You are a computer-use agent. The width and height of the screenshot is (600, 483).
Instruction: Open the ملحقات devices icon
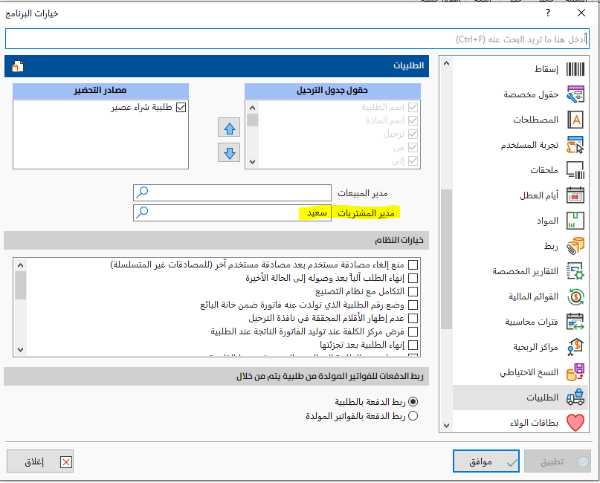575,170
